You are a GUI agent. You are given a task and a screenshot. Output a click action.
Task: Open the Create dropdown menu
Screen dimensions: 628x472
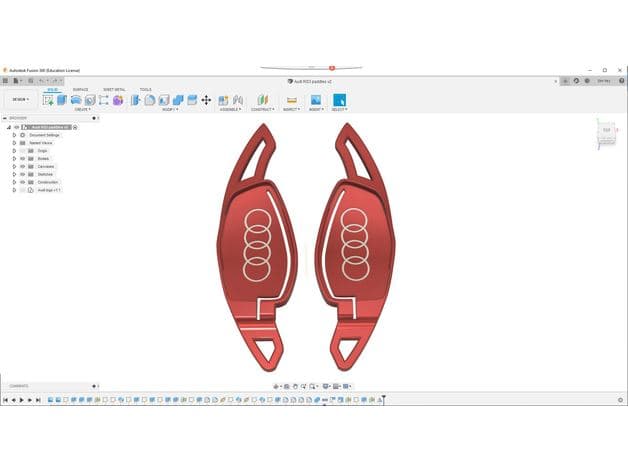(x=83, y=109)
